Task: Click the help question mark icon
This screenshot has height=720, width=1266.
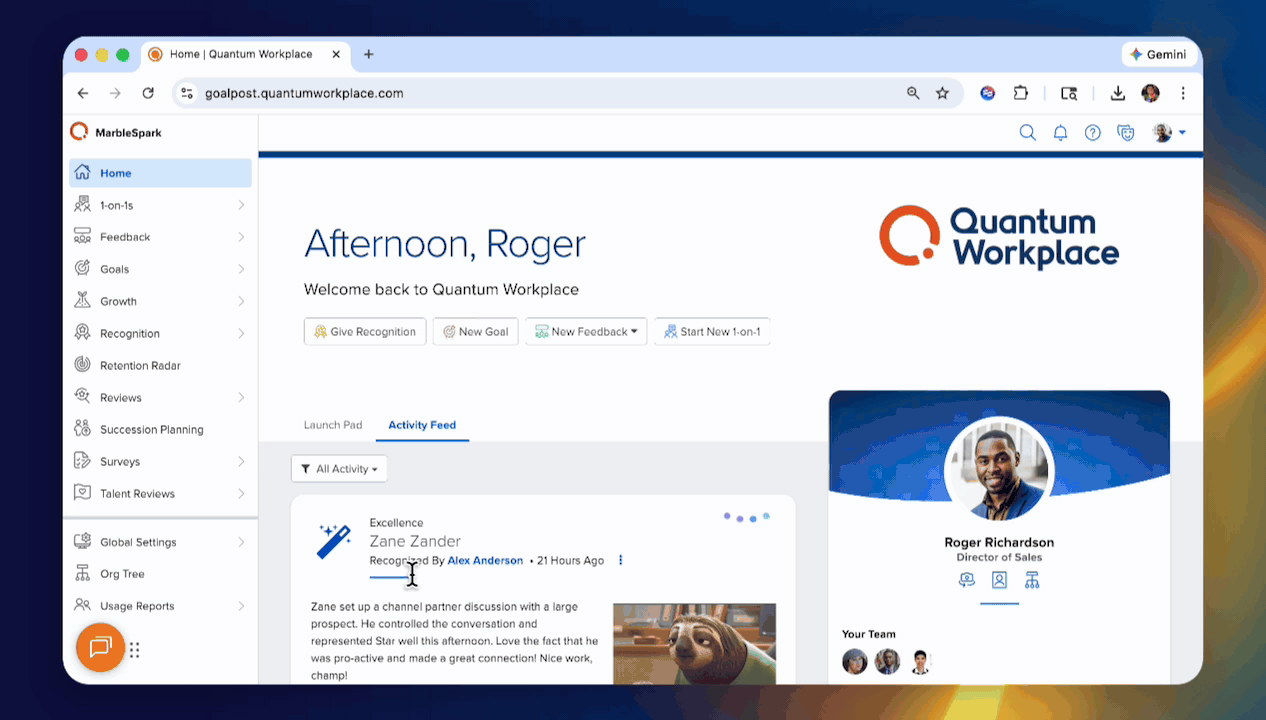Action: (x=1093, y=133)
